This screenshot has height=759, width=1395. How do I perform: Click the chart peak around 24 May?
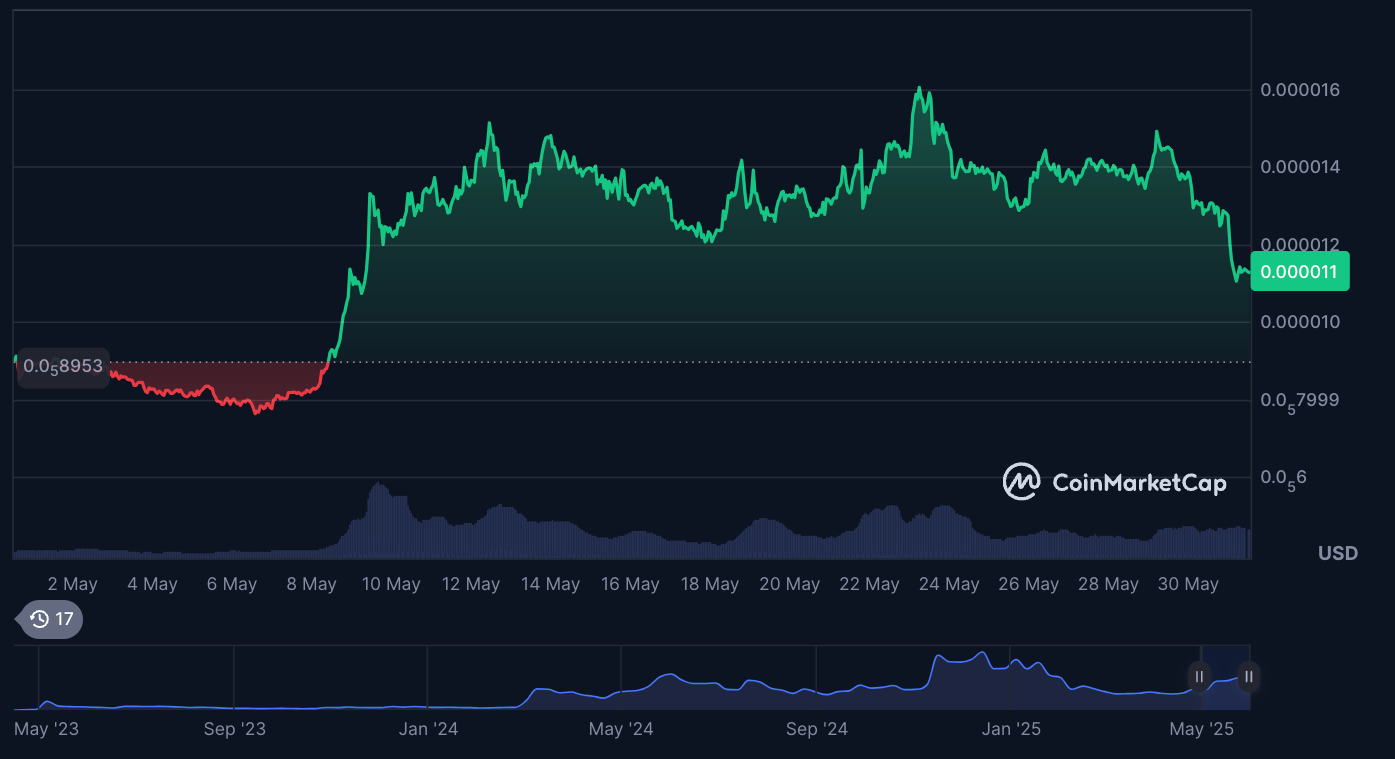(x=919, y=90)
